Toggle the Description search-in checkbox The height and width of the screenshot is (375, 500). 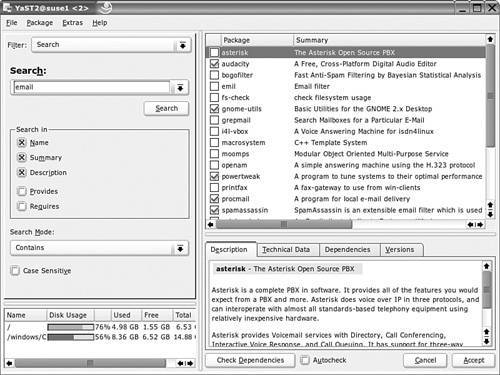pos(22,172)
